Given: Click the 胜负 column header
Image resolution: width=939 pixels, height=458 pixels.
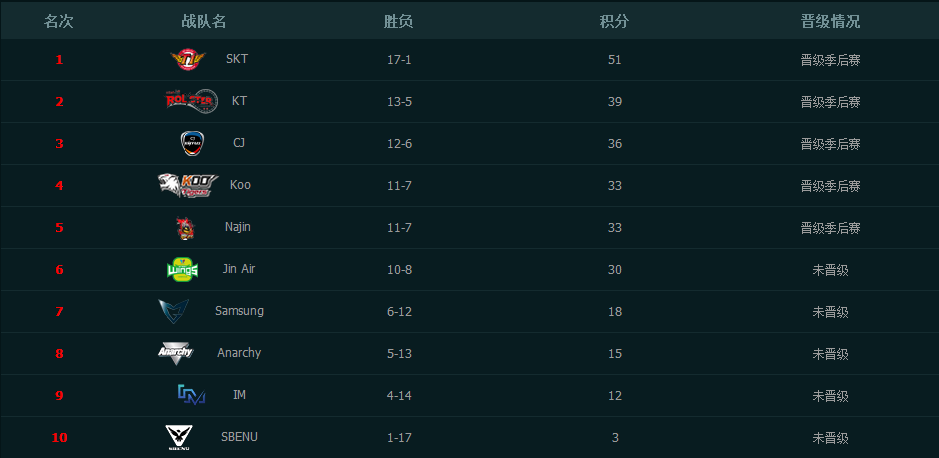Looking at the screenshot, I should (399, 21).
